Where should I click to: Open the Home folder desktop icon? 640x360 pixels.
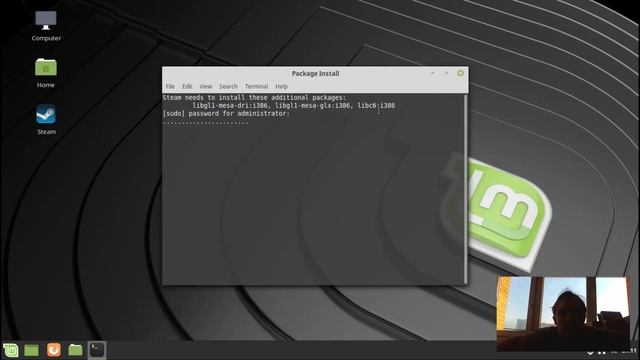[46, 73]
